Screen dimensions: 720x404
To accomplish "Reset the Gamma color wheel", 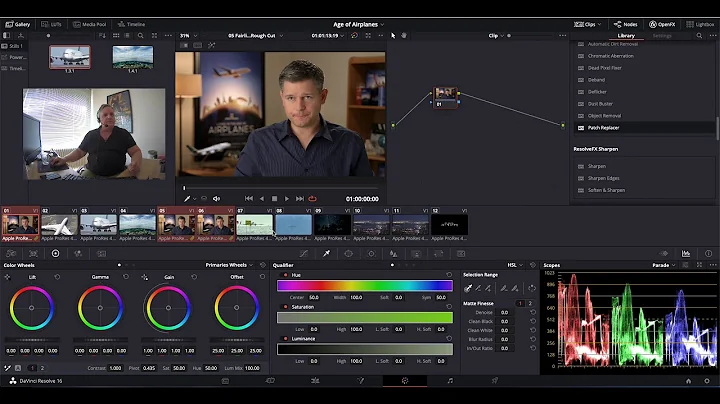I will pyautogui.click(x=125, y=277).
